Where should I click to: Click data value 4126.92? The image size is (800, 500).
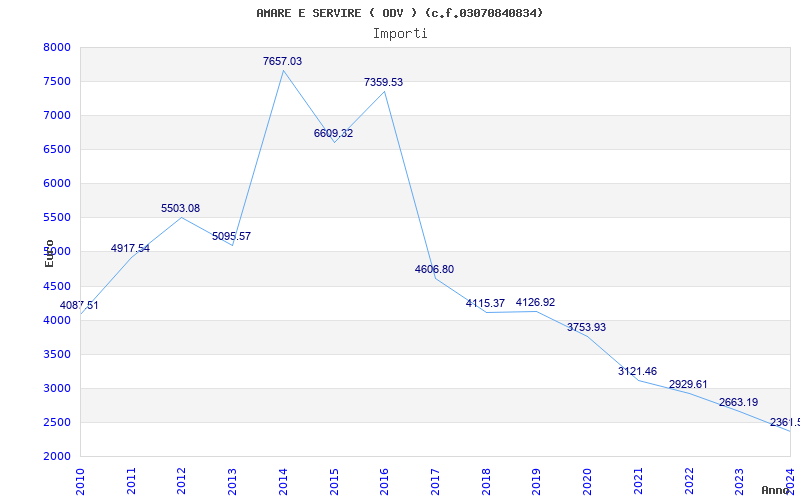pyautogui.click(x=535, y=303)
